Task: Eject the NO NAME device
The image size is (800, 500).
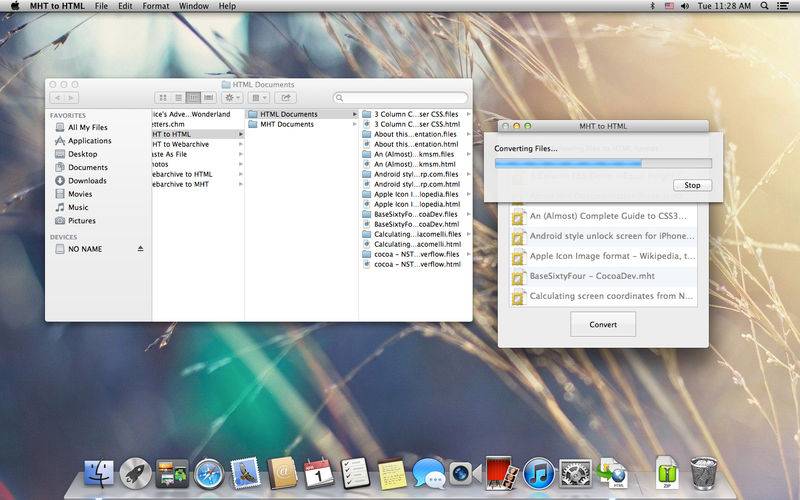Action: pyautogui.click(x=140, y=249)
